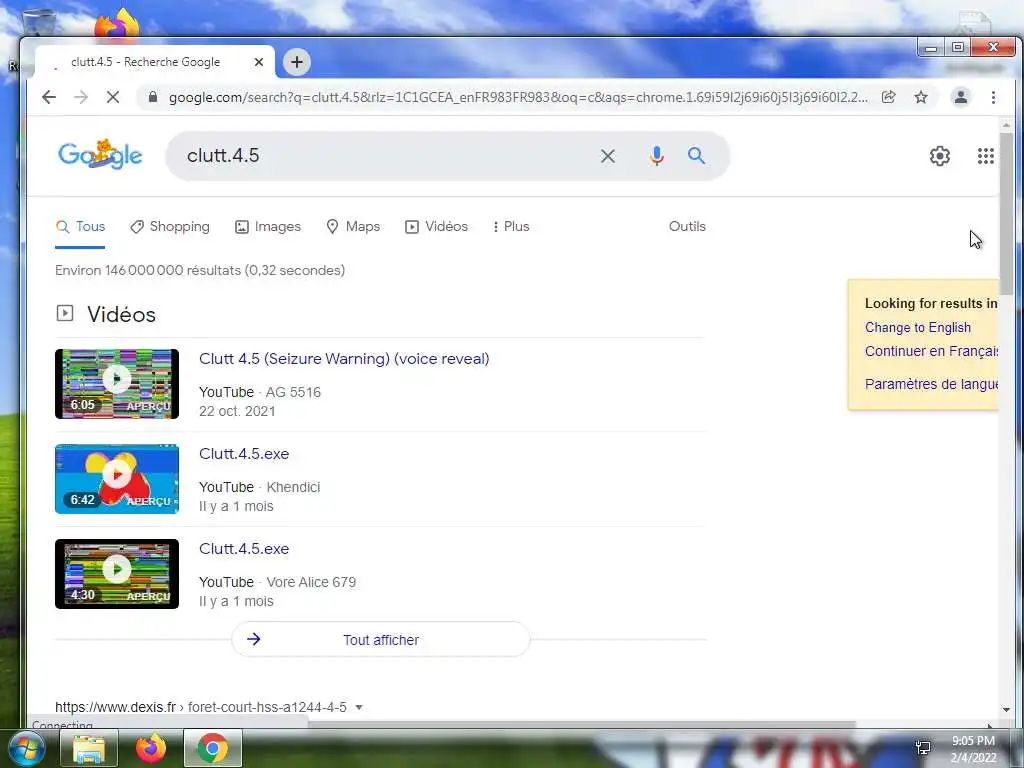
Task: Click Tout afficher button
Action: click(x=381, y=639)
